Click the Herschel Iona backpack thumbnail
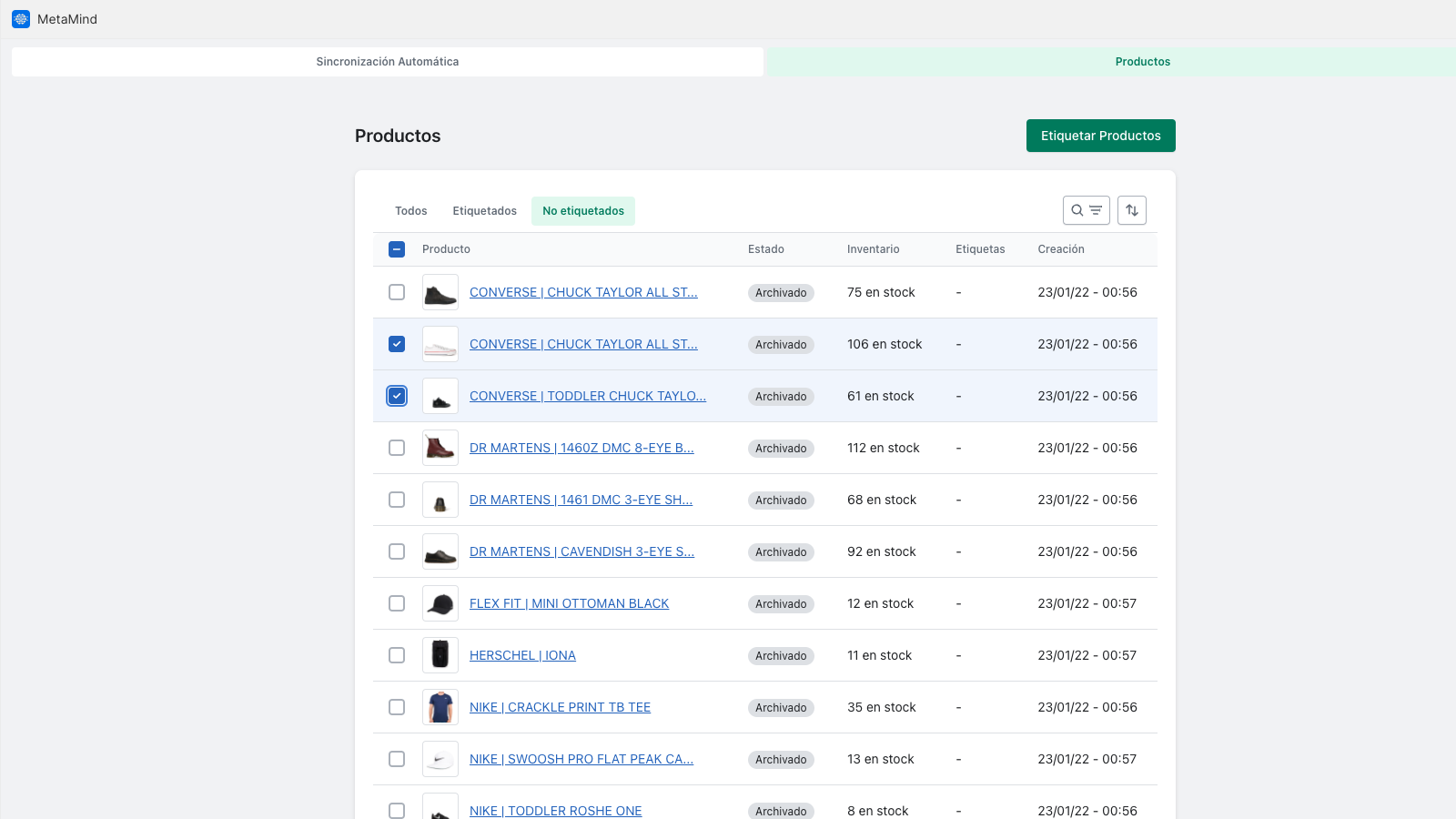 pos(440,655)
